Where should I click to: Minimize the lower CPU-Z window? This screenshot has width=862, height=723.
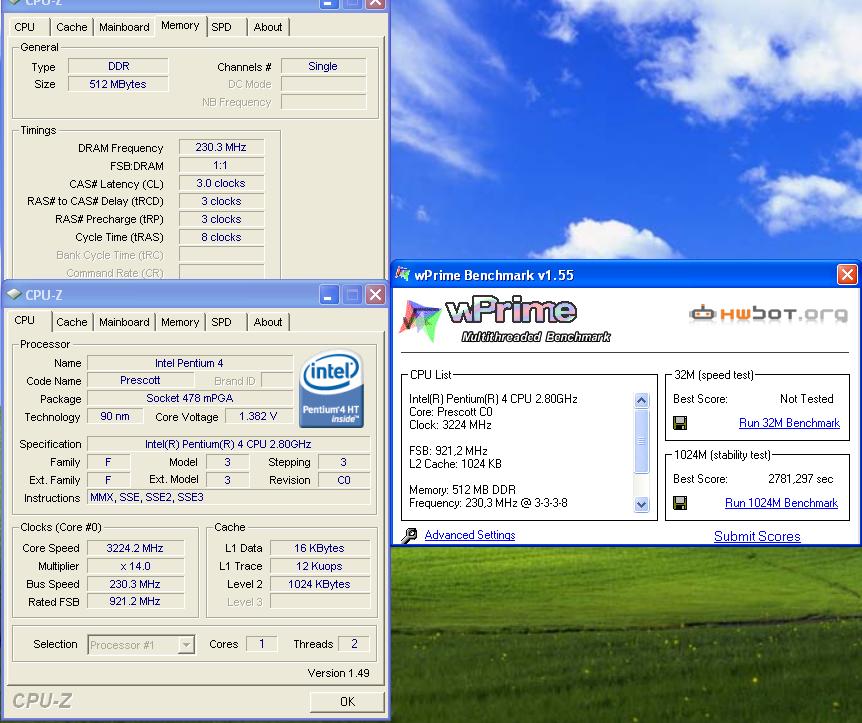click(328, 295)
